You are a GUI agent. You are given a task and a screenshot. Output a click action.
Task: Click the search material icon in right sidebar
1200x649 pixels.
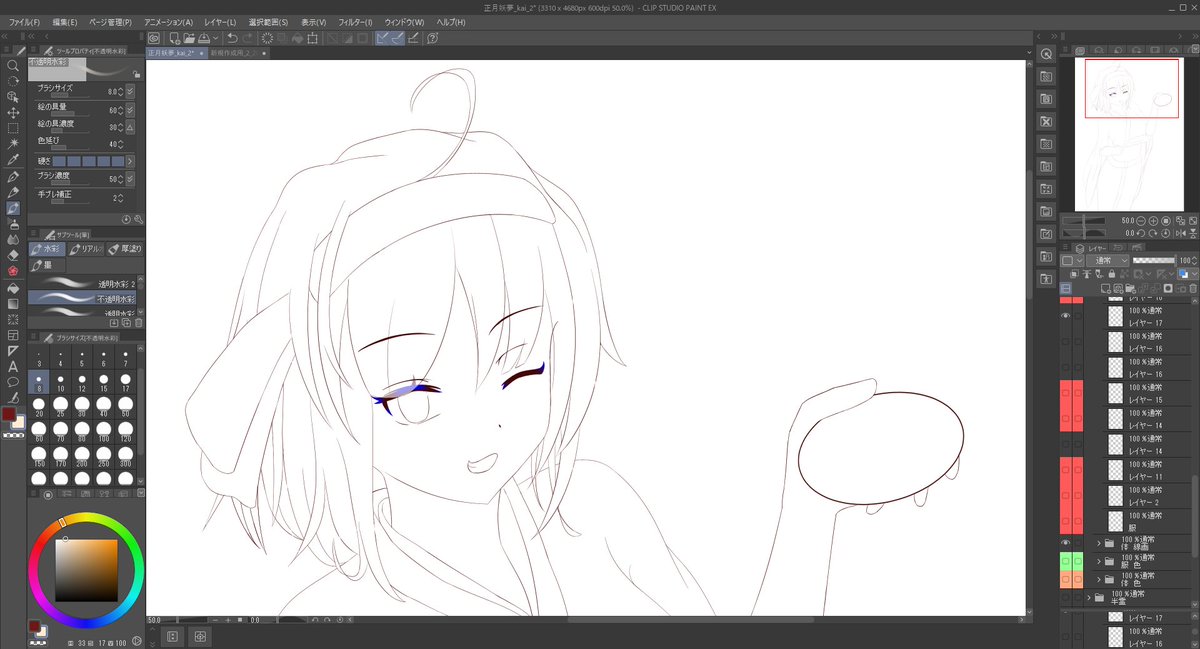point(1045,54)
